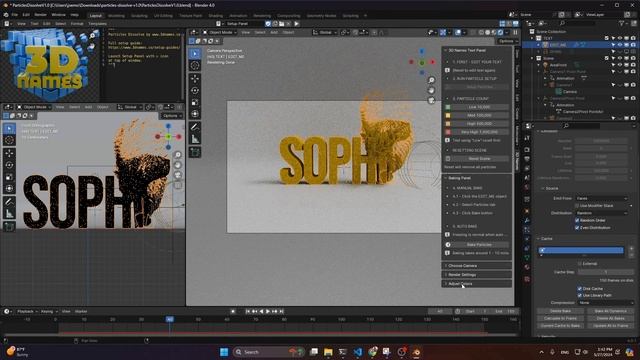The height and width of the screenshot is (360, 640).
Task: Run the script with text editor play button
Action: [x=297, y=24]
